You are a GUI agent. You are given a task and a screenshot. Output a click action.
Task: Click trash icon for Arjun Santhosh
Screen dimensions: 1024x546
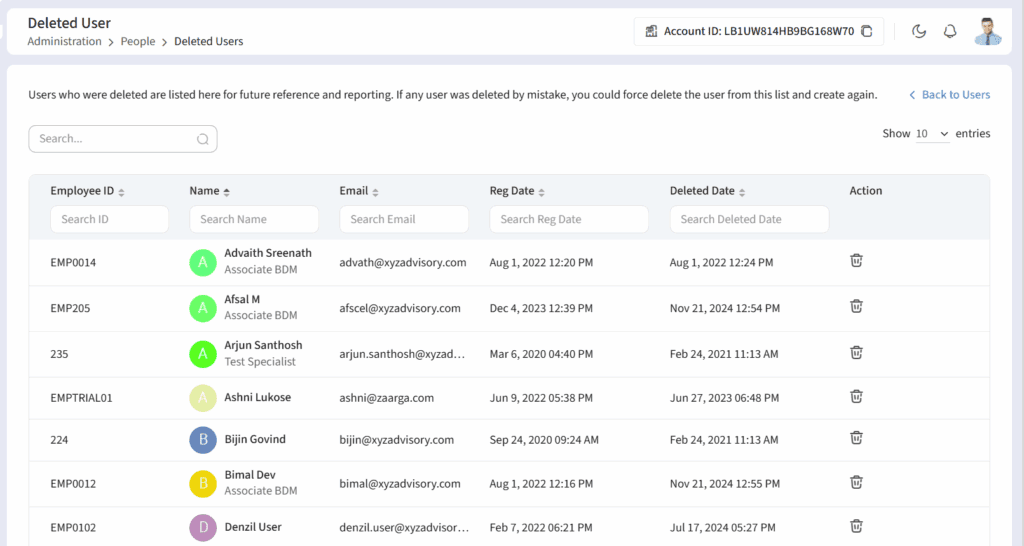pyautogui.click(x=856, y=353)
